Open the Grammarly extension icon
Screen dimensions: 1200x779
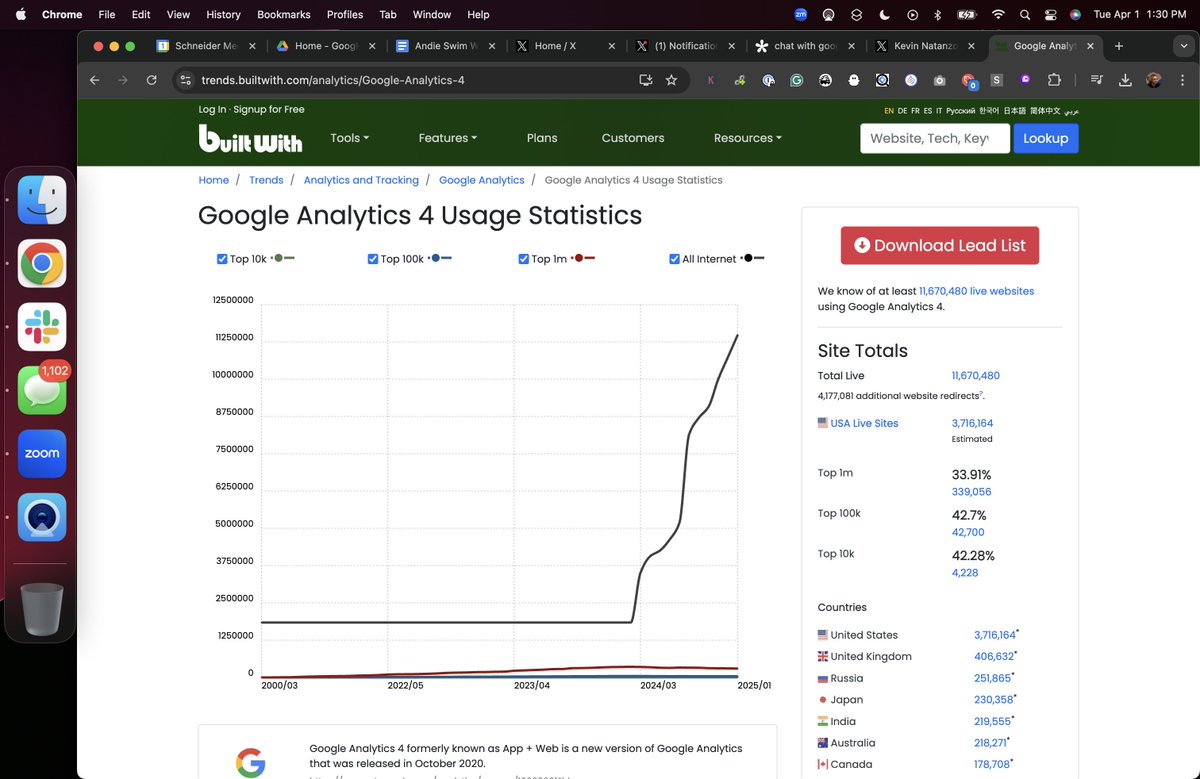click(796, 80)
